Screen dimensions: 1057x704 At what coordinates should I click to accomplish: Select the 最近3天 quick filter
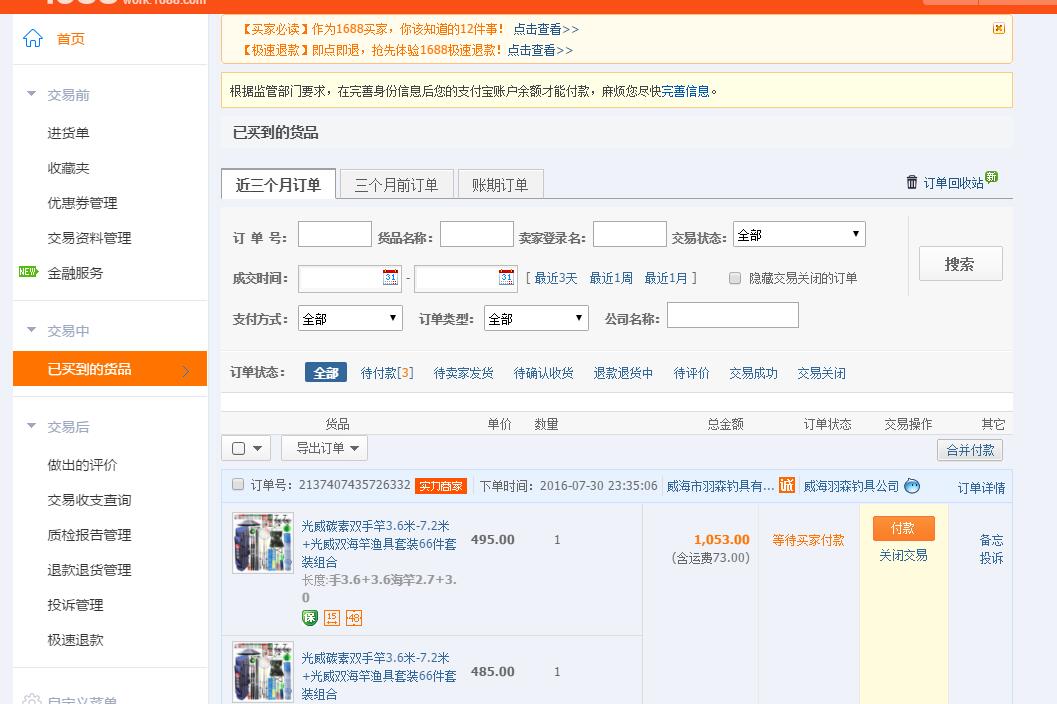555,278
